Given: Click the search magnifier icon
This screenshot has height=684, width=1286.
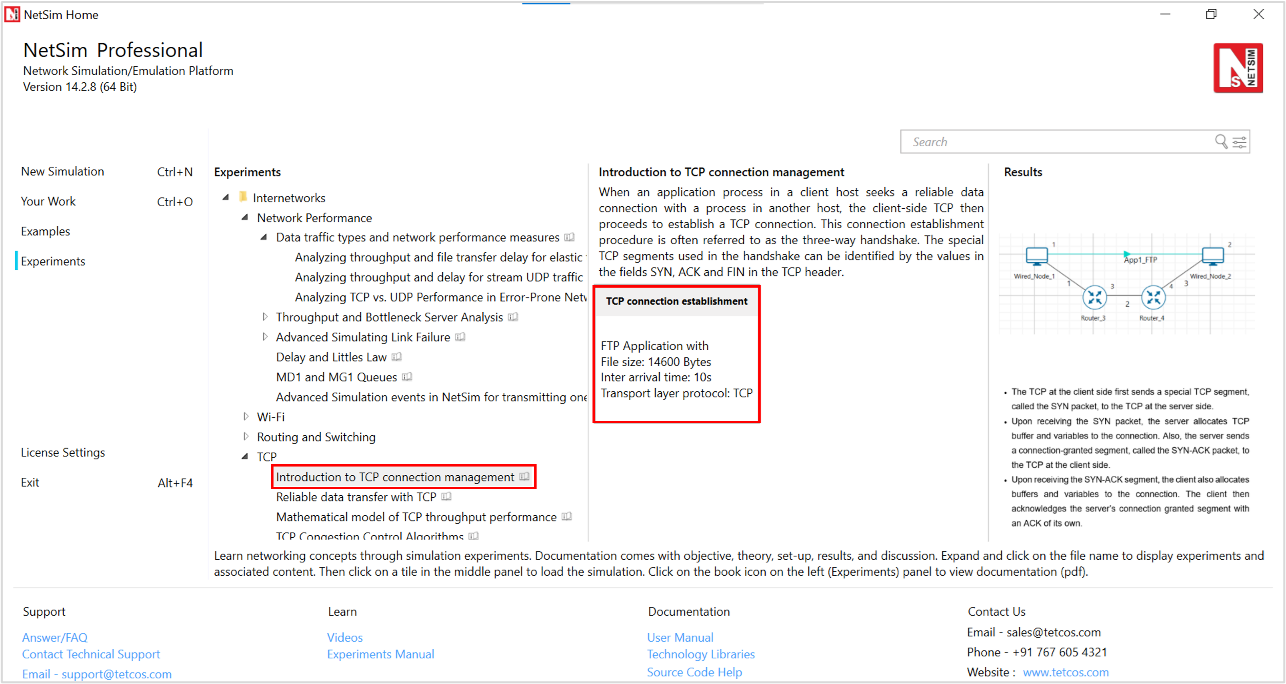Looking at the screenshot, I should click(x=1221, y=142).
